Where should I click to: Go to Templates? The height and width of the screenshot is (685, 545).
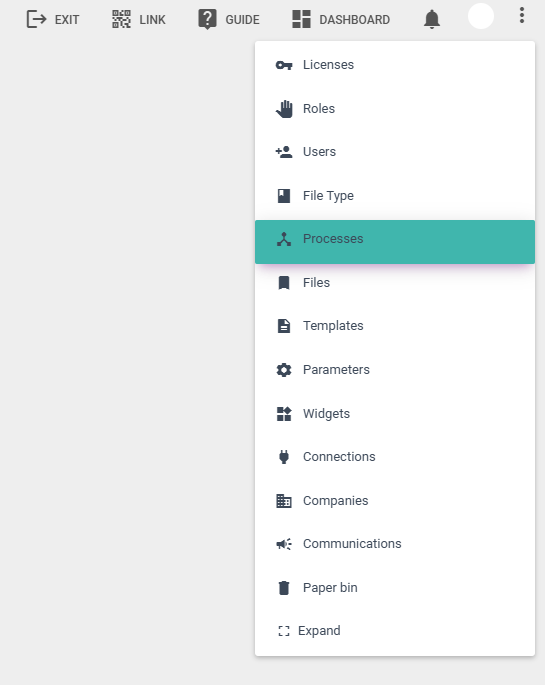[x=395, y=326]
